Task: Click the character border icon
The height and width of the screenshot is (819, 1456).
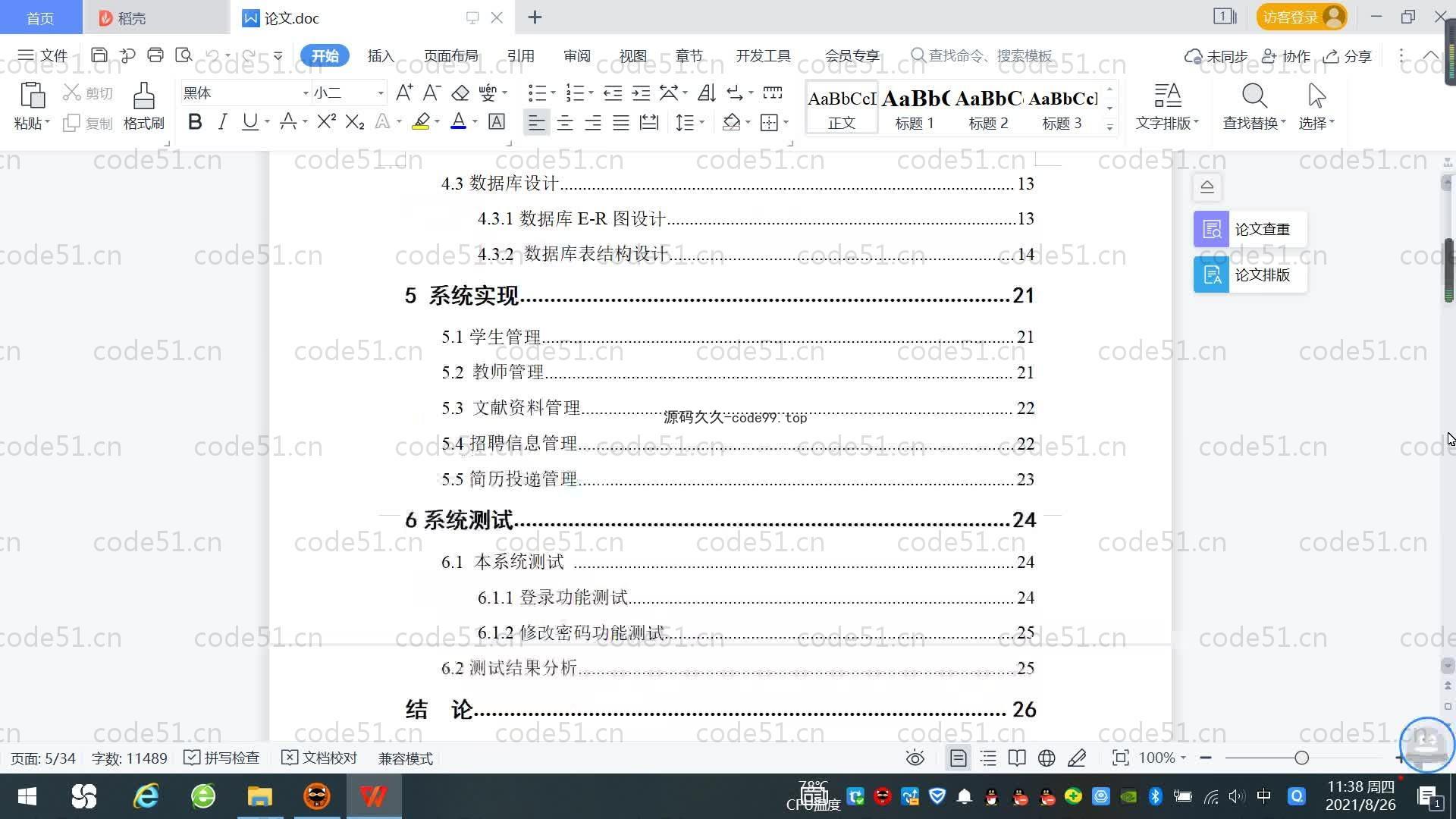Action: 497,122
